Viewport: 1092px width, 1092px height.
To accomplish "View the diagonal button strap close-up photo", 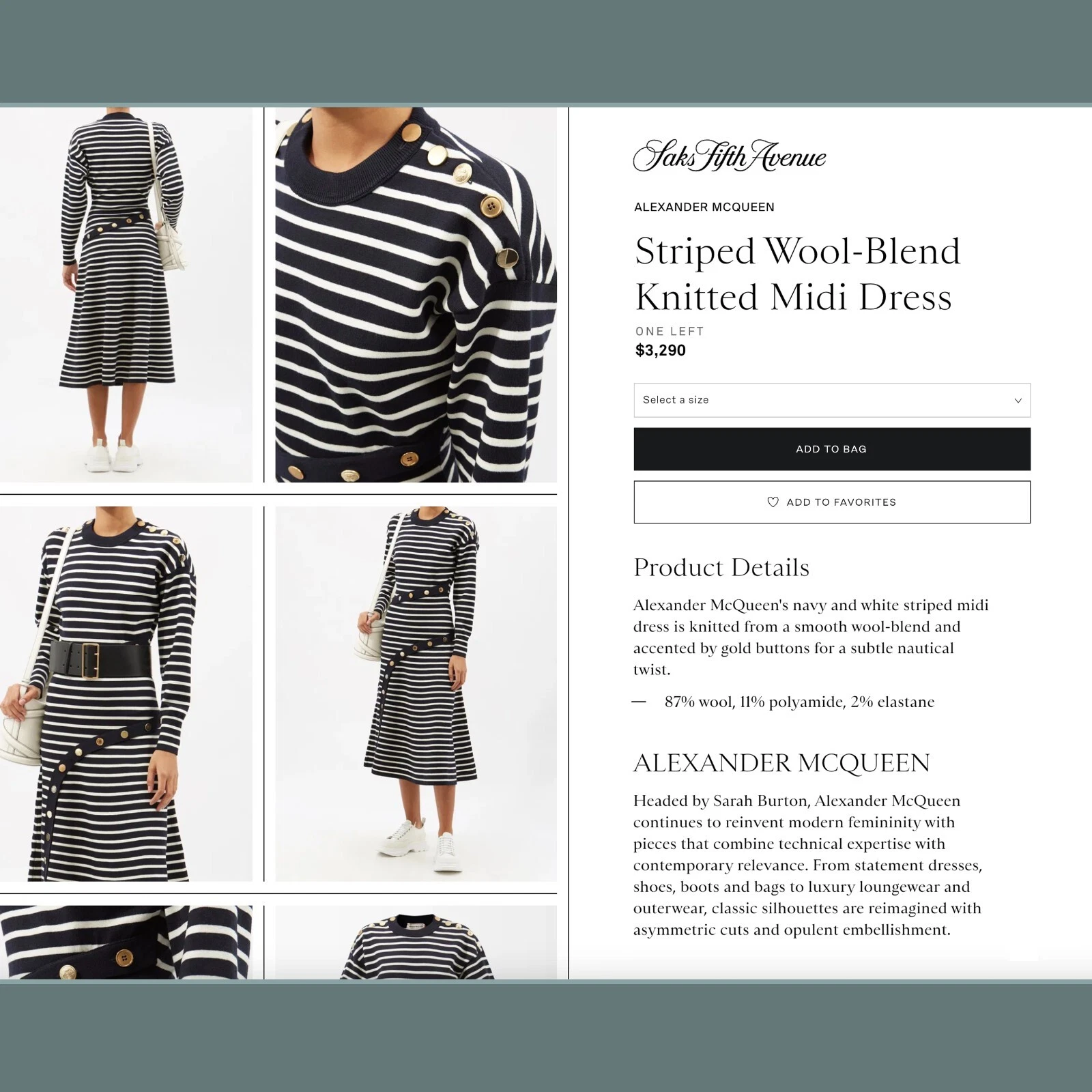I will pos(126,943).
